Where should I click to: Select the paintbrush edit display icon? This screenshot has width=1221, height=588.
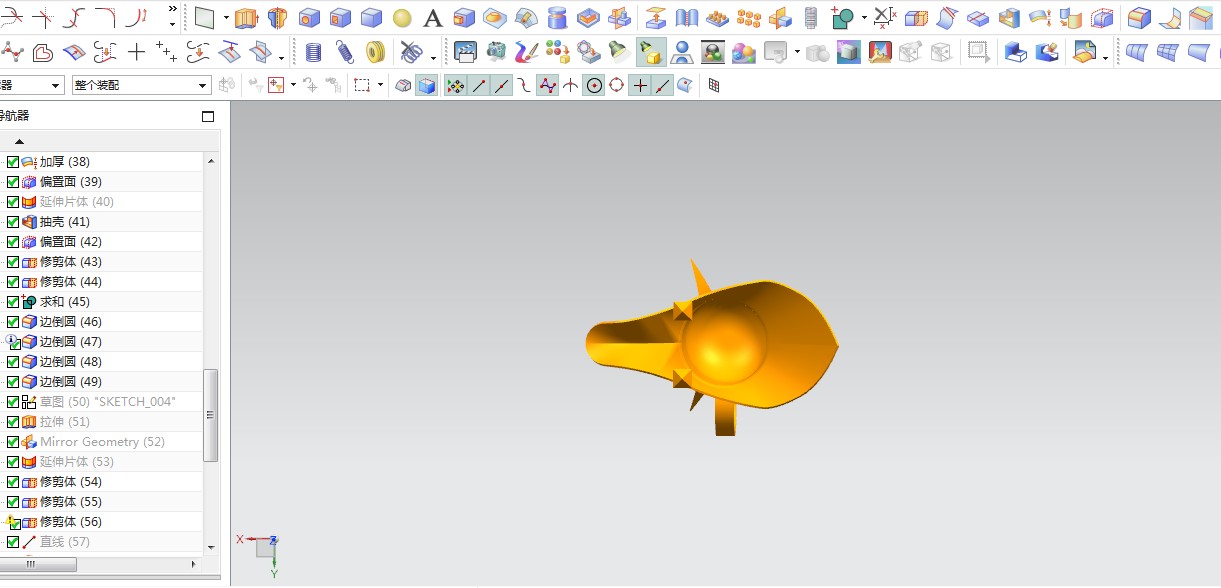coord(527,52)
